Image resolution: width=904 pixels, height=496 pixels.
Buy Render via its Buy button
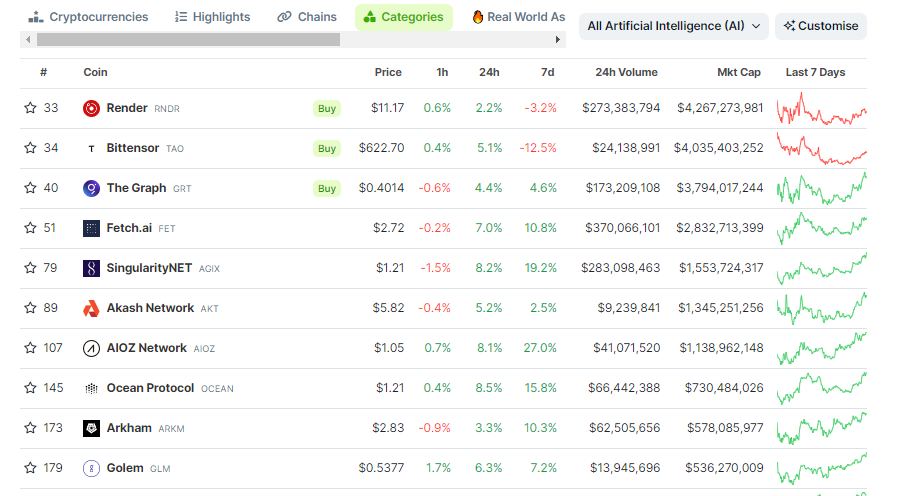[x=327, y=108]
